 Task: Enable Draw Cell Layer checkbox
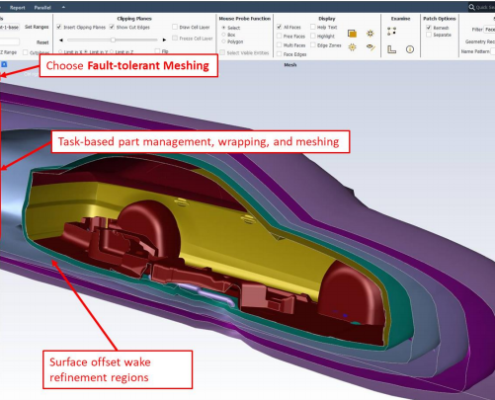pyautogui.click(x=175, y=27)
